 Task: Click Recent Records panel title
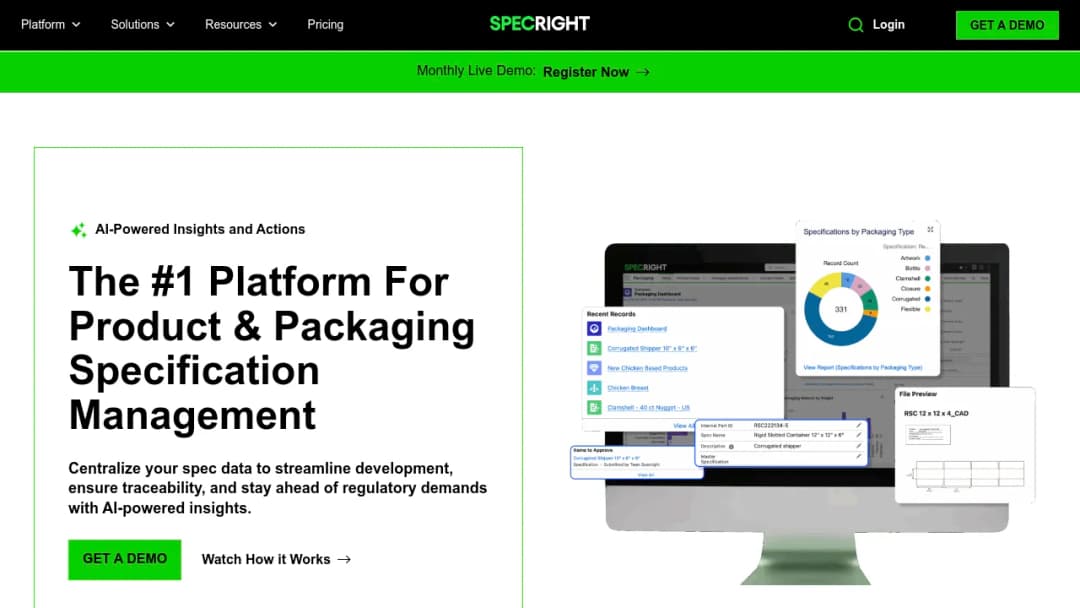click(611, 314)
